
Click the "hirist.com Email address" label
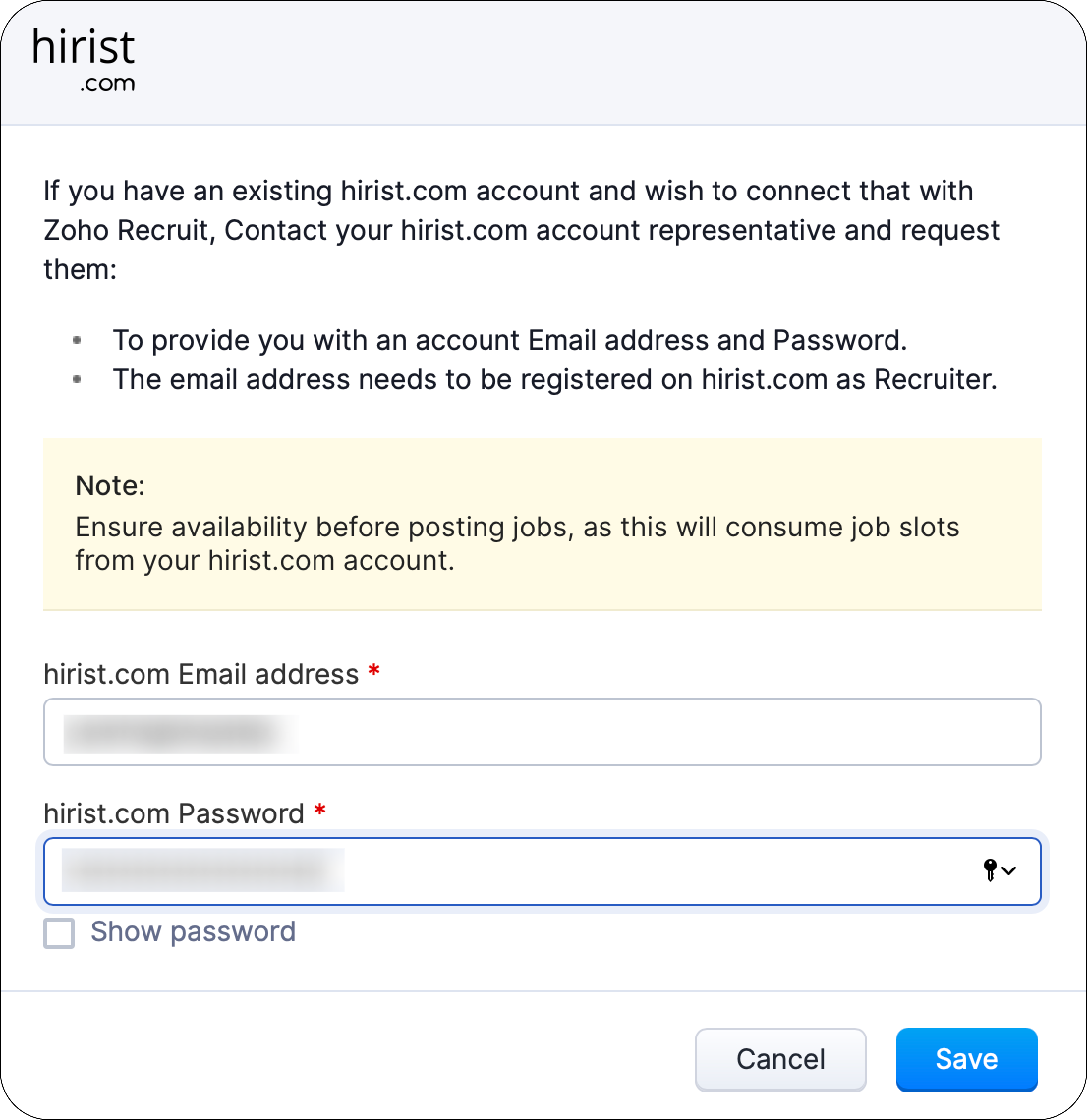pos(201,673)
